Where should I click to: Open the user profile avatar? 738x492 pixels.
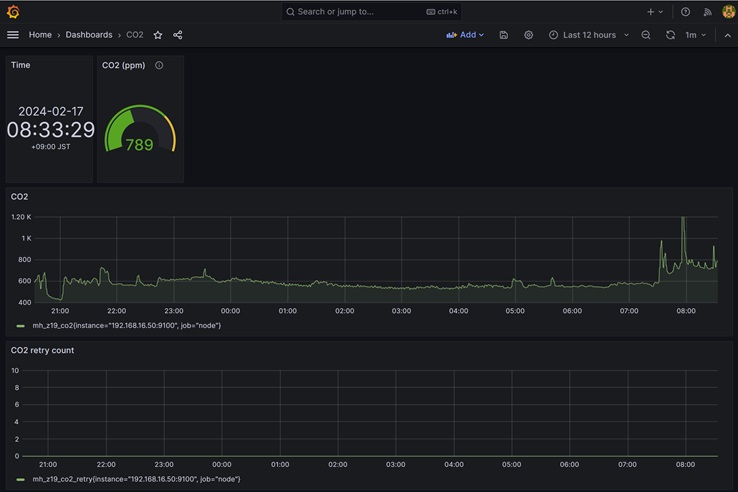click(728, 12)
